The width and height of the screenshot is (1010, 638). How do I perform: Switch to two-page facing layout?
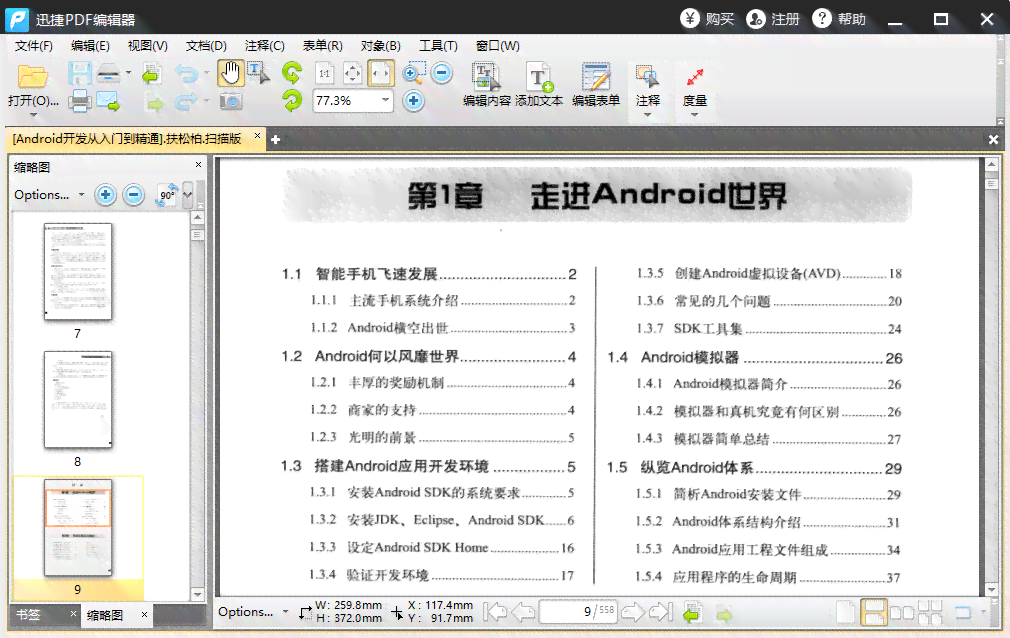[902, 612]
